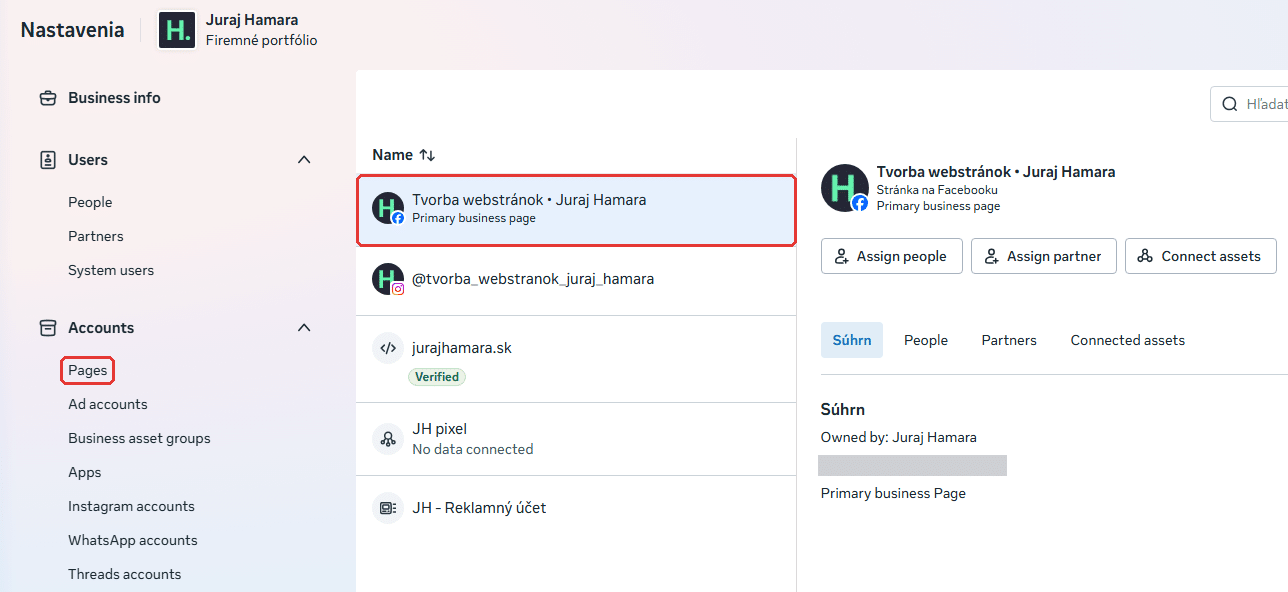Click the Name column header
Screen dimensions: 1288x592
tap(392, 155)
